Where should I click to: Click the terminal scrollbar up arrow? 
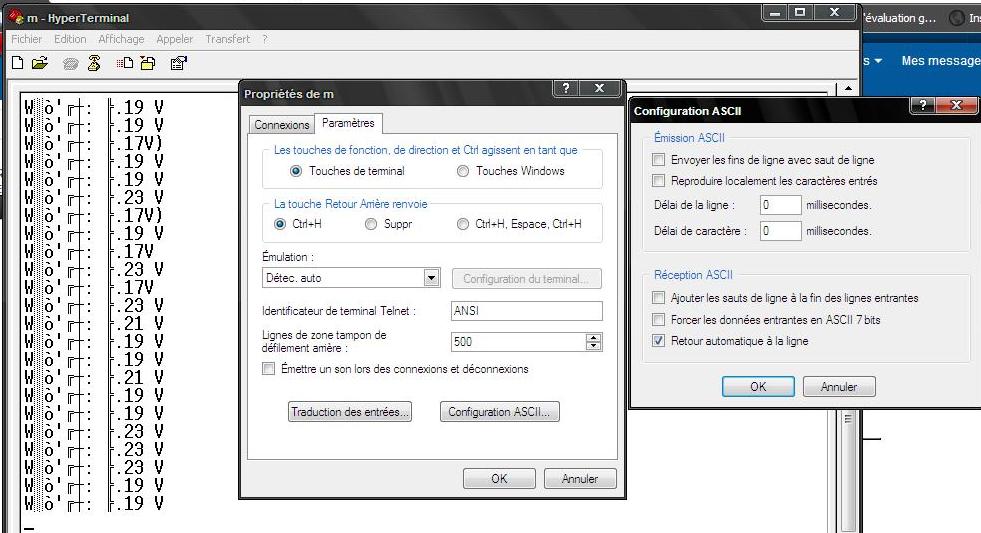coord(848,89)
